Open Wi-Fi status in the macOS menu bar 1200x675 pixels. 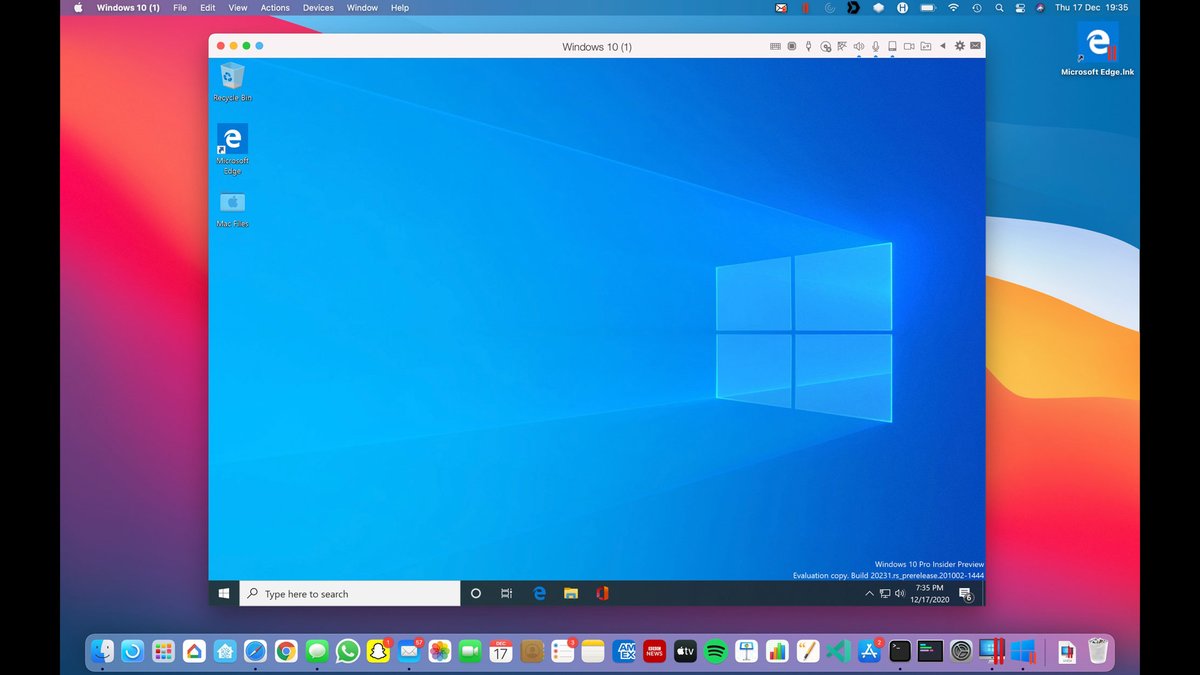tap(953, 7)
